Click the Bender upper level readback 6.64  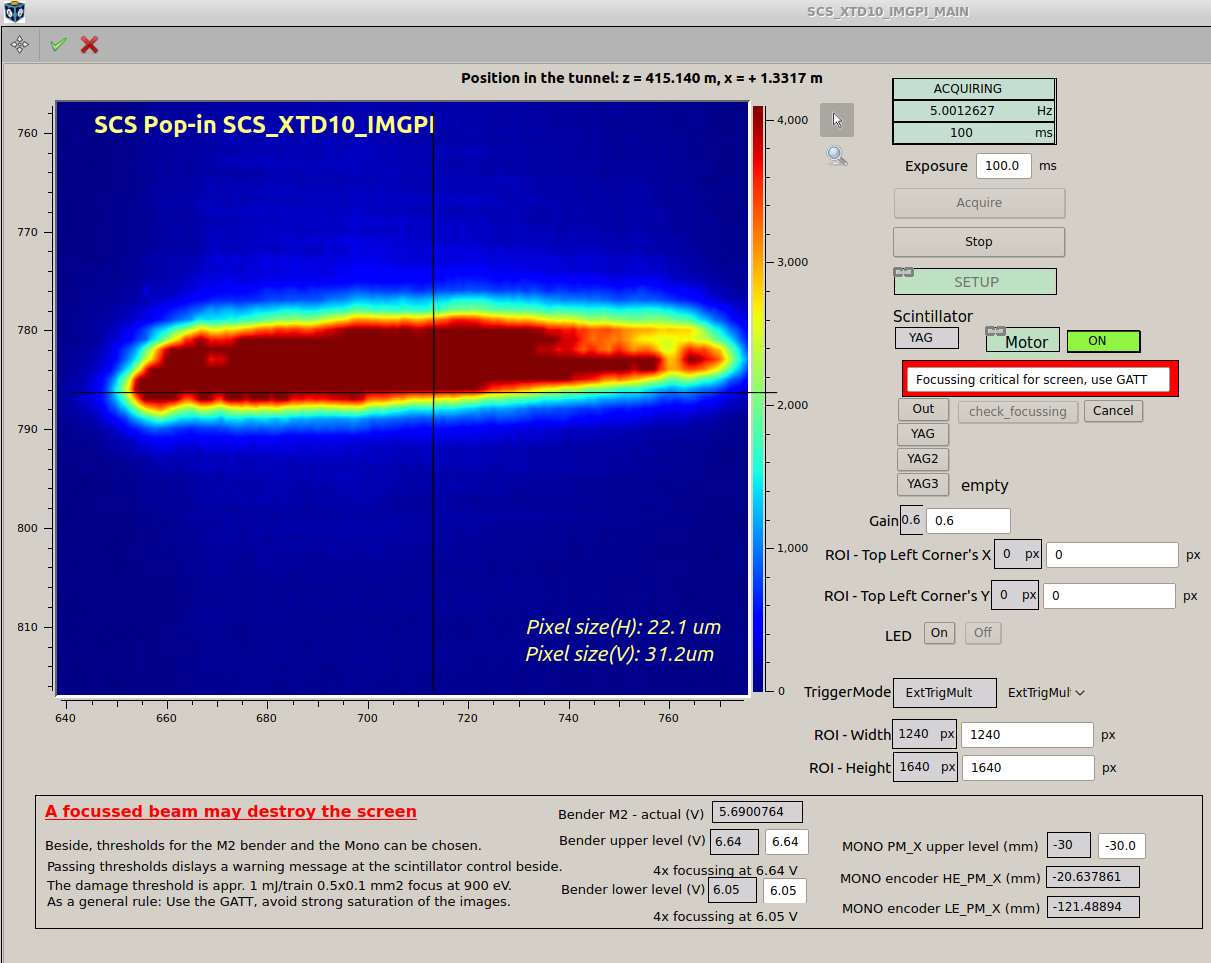pyautogui.click(x=736, y=842)
